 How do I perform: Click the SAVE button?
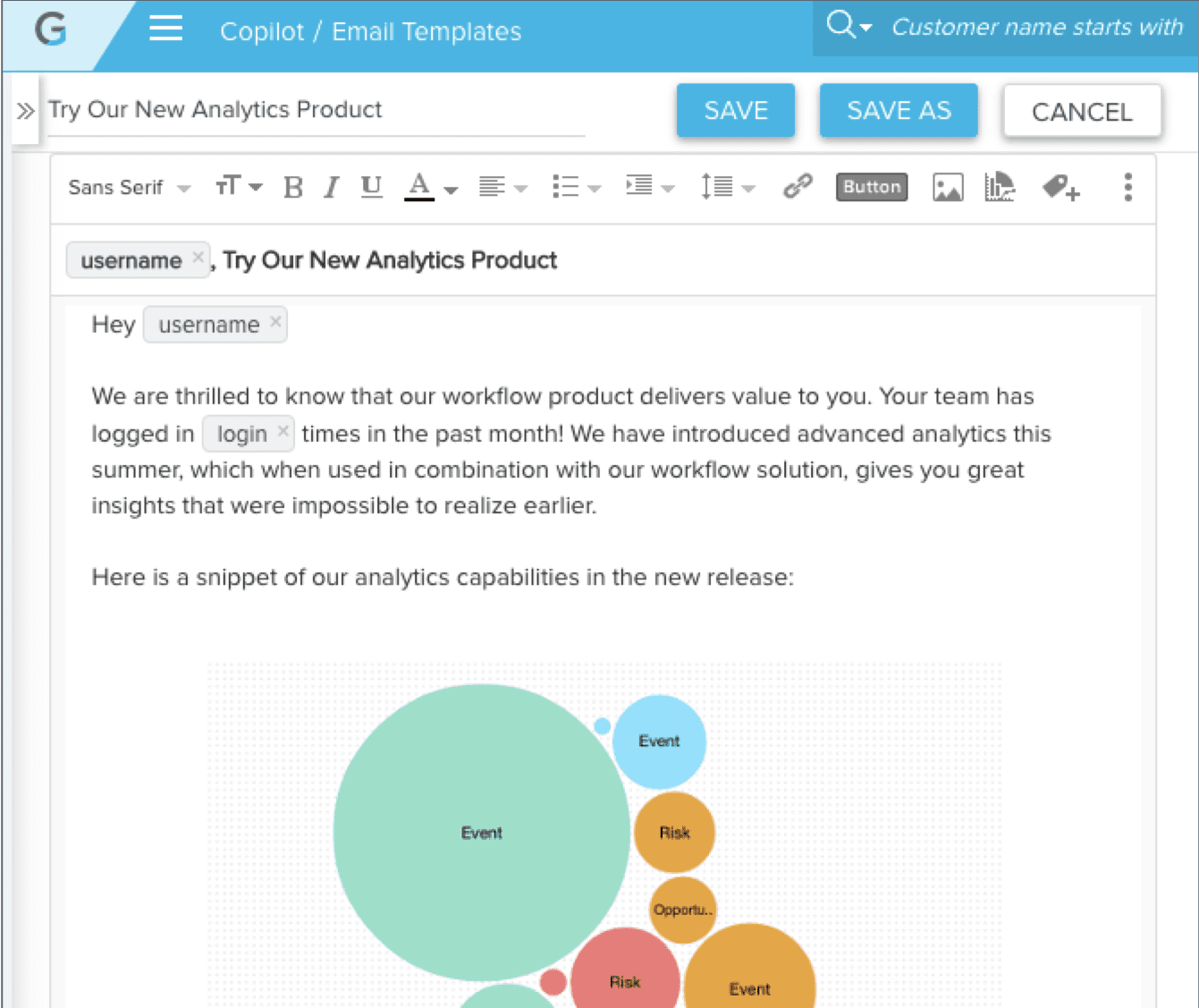[x=735, y=111]
